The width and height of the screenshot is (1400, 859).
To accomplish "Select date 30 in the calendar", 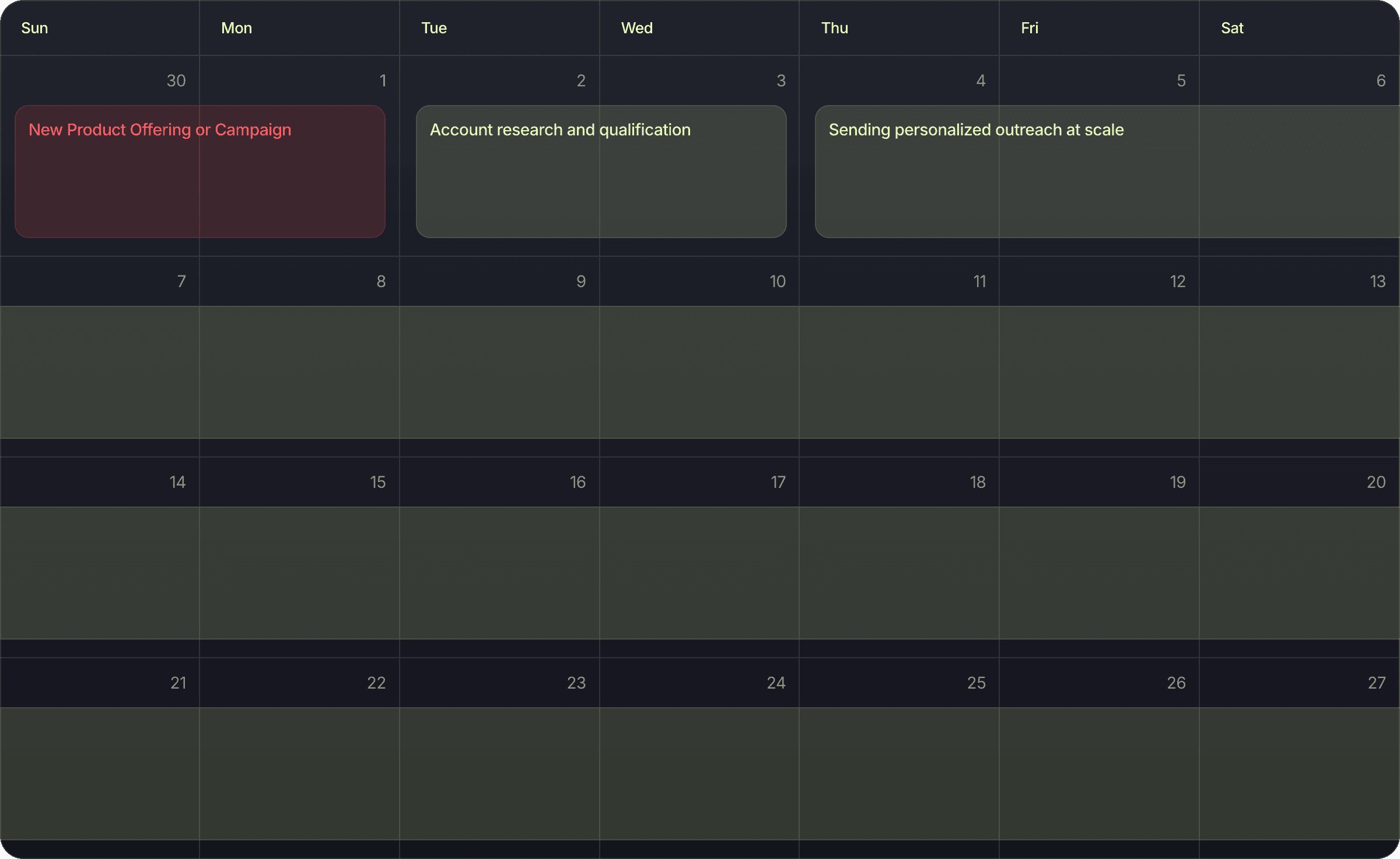I will pos(176,81).
